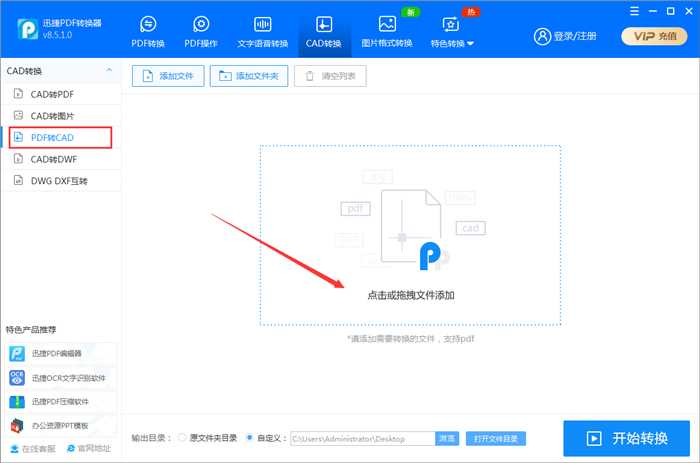Select the 自定义 output radio option
The width and height of the screenshot is (700, 463).
[x=249, y=438]
